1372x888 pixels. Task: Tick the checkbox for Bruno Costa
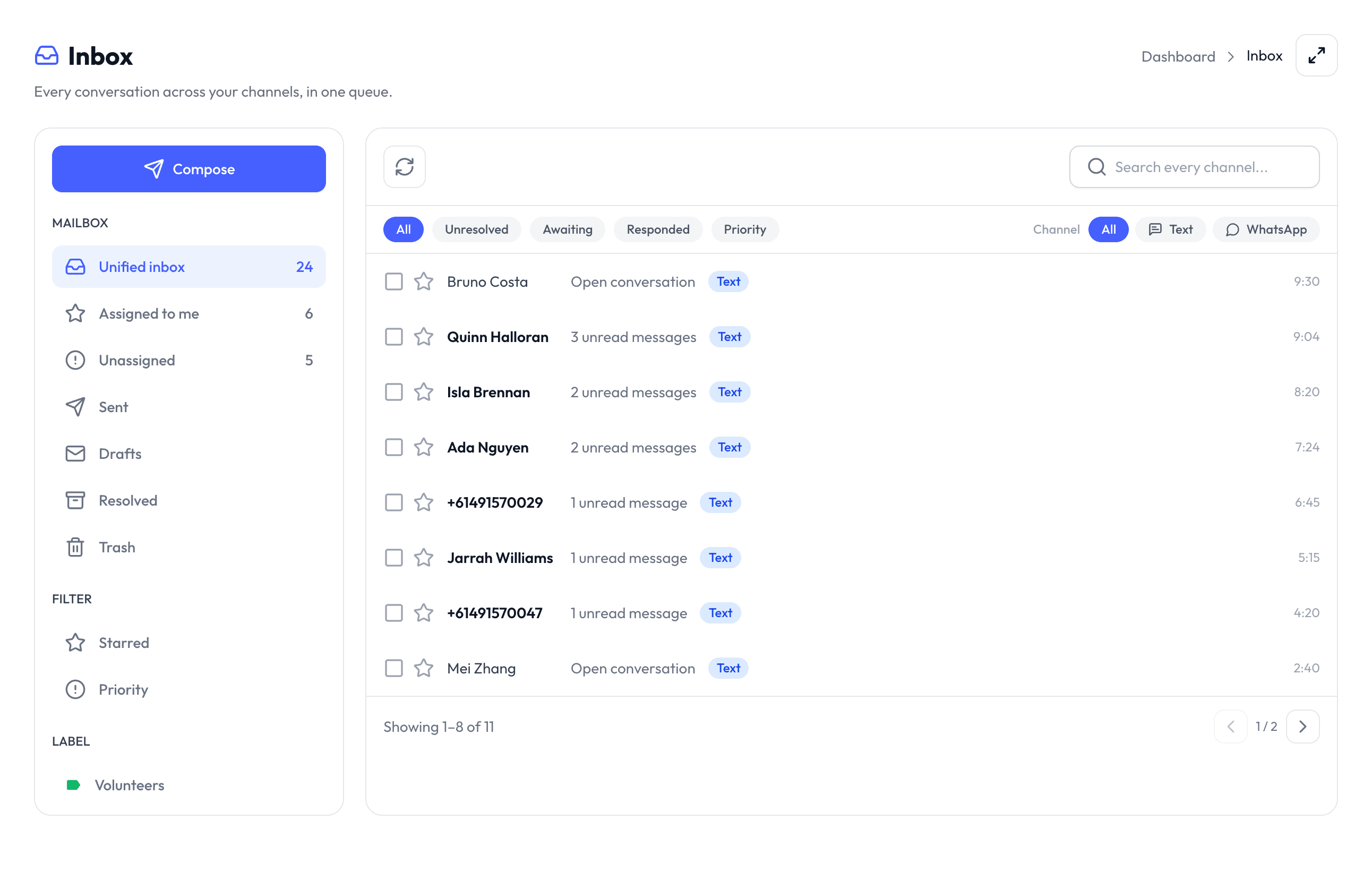point(394,281)
